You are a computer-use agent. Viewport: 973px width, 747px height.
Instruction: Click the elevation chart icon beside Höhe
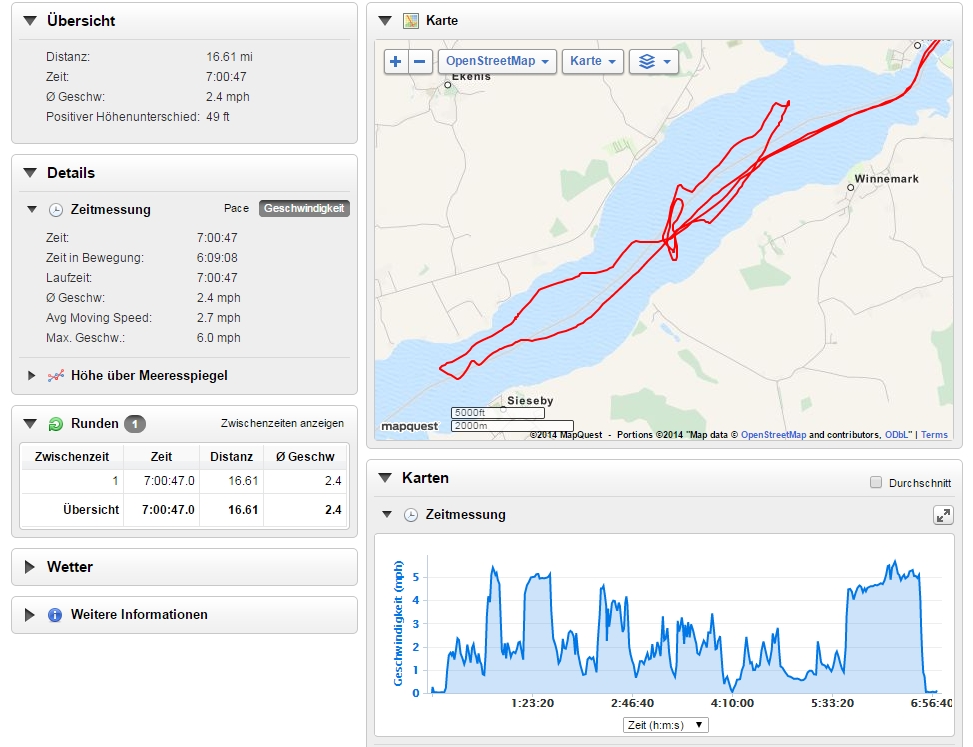(56, 376)
